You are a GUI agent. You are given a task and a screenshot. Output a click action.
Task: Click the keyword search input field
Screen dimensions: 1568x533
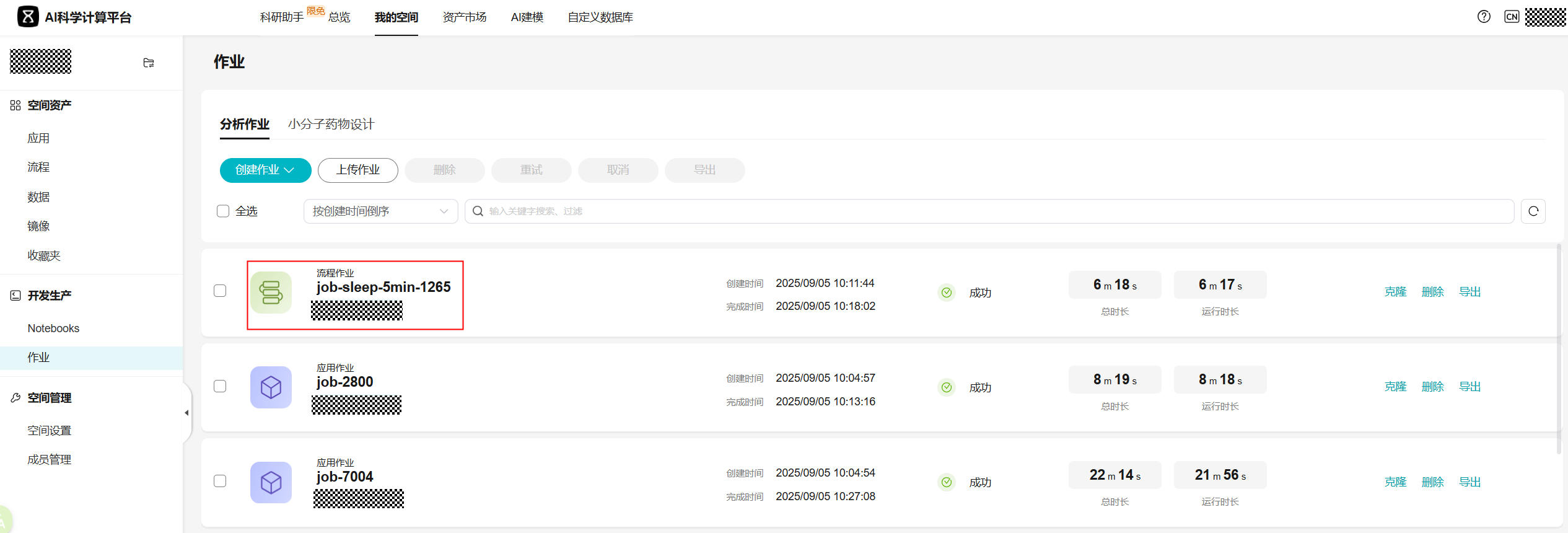point(991,211)
